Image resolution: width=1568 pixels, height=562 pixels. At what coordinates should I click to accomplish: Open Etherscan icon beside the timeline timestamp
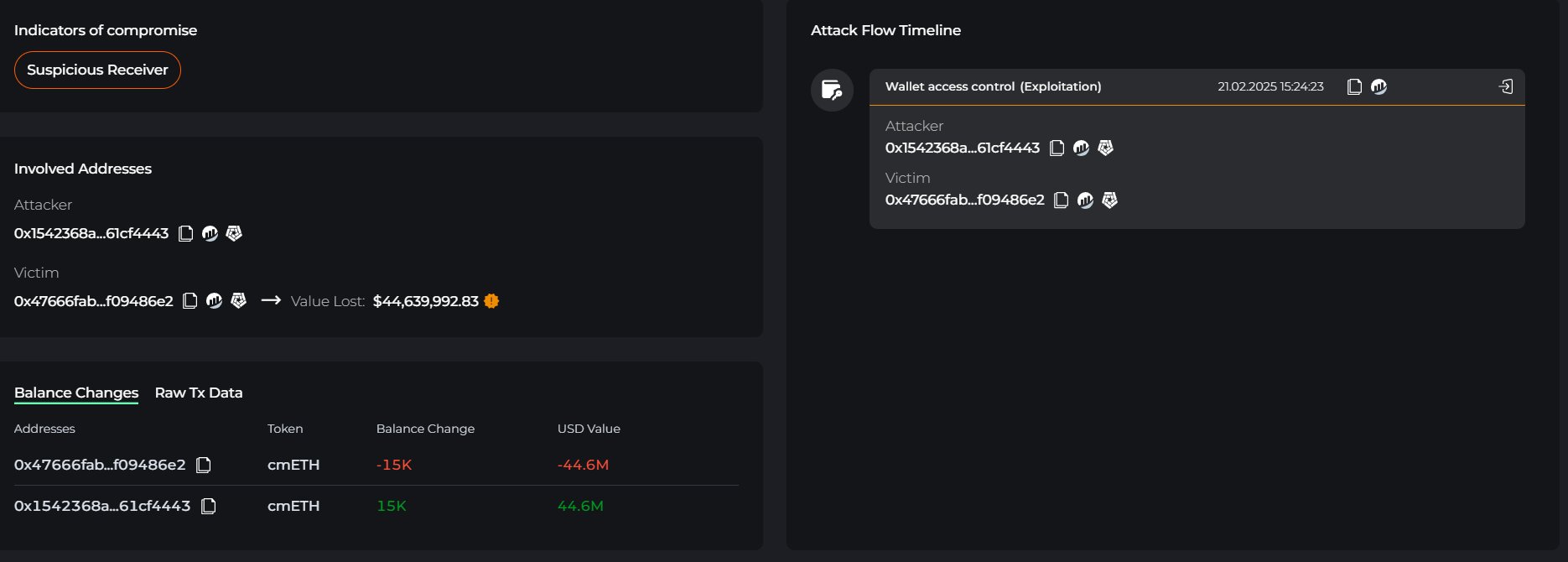pyautogui.click(x=1379, y=87)
